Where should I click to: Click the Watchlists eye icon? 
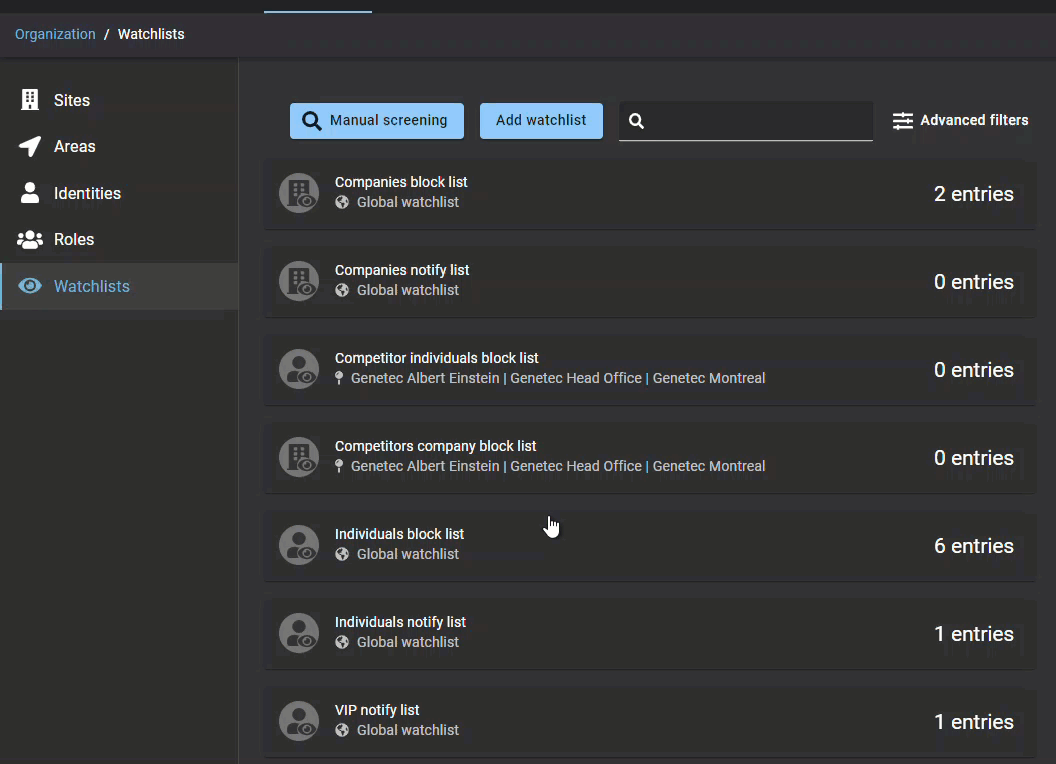tap(30, 286)
